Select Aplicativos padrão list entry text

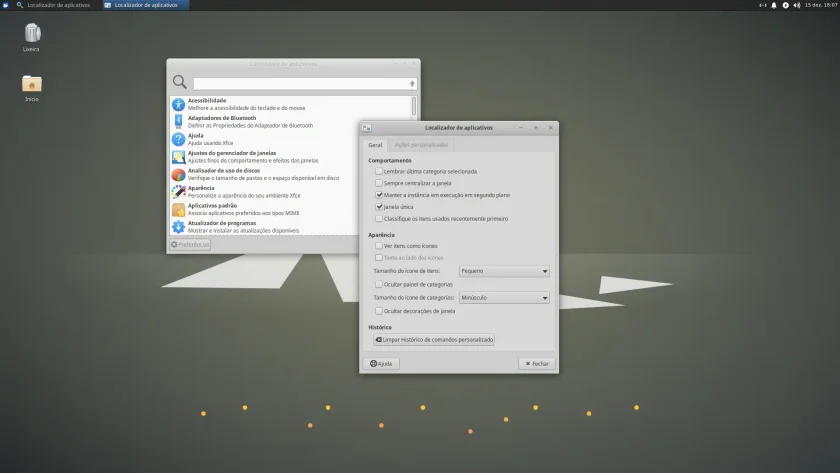pos(212,206)
